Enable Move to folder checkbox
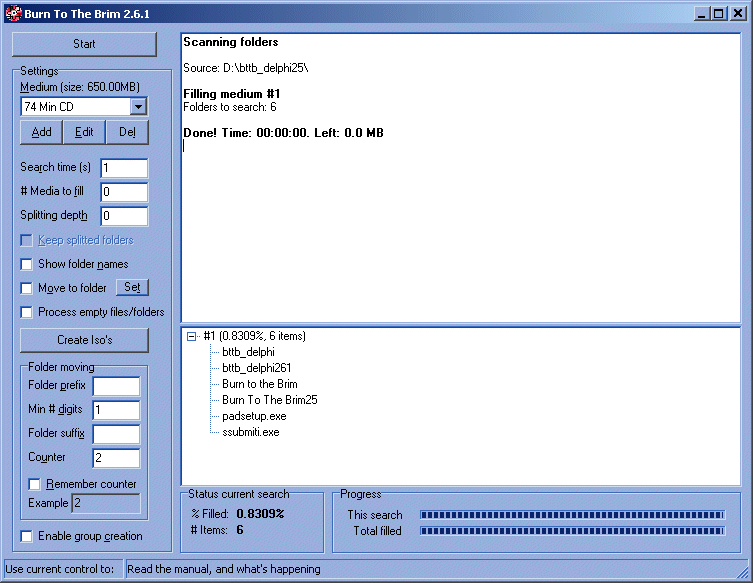This screenshot has width=753, height=583. (x=26, y=288)
